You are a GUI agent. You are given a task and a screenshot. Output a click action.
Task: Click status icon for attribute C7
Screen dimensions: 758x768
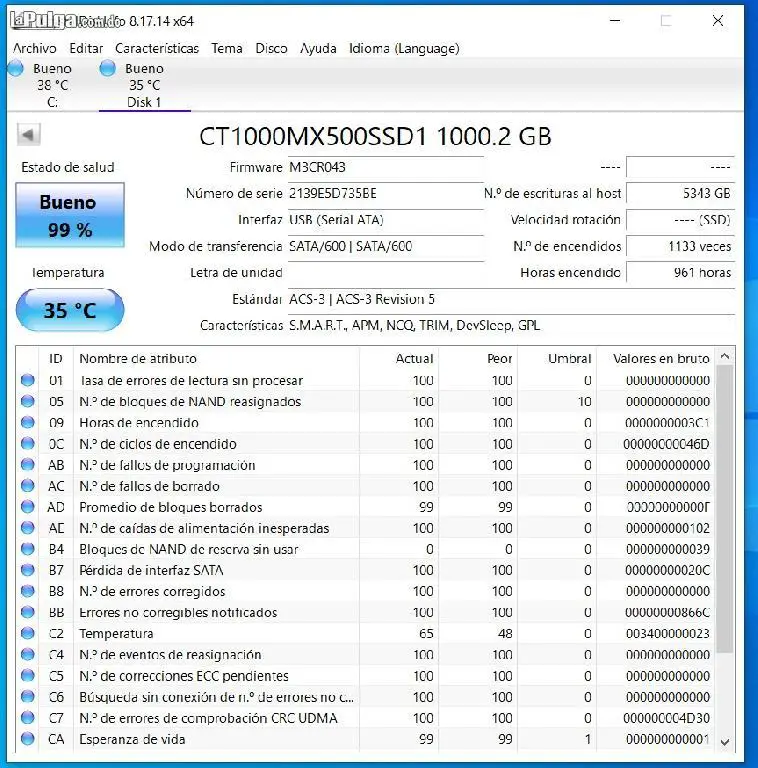point(28,718)
